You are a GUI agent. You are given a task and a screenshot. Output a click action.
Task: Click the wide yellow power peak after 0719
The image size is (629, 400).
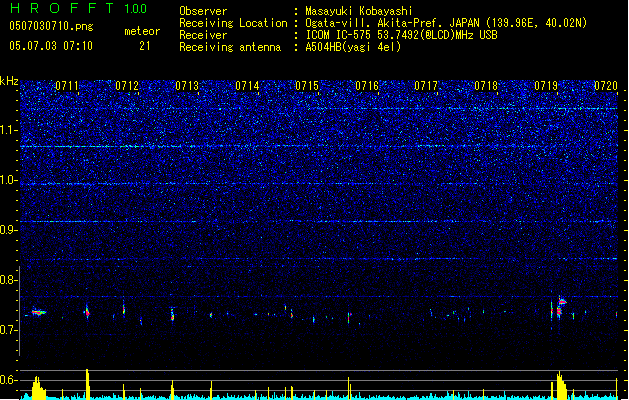[561, 386]
